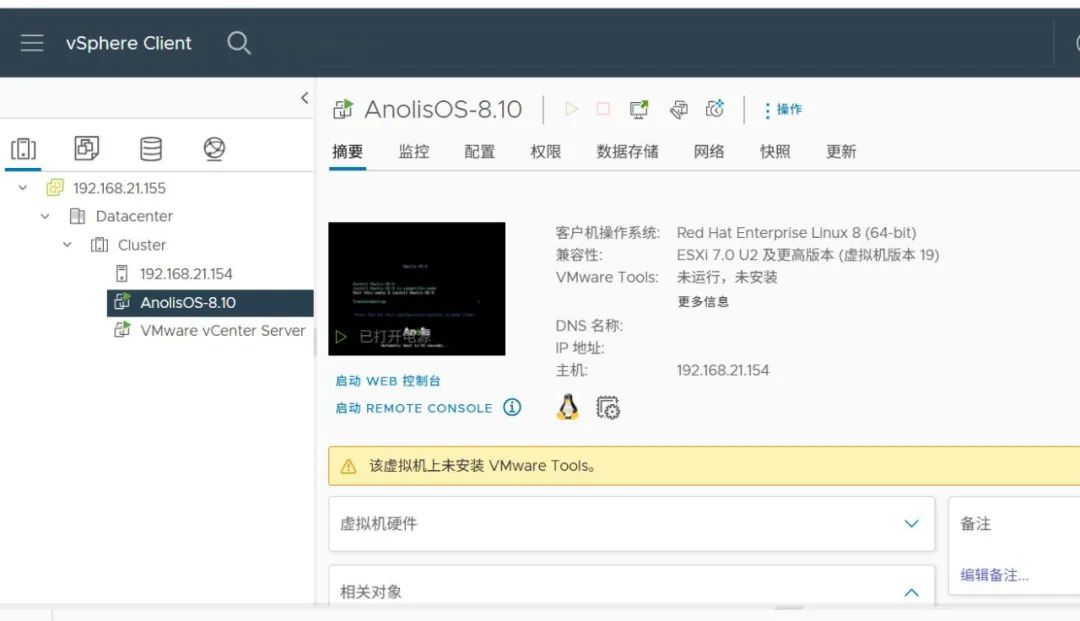Image resolution: width=1080 pixels, height=621 pixels.
Task: Click the 该虚拟机上未安装 VMware Tools message
Action: tap(482, 466)
